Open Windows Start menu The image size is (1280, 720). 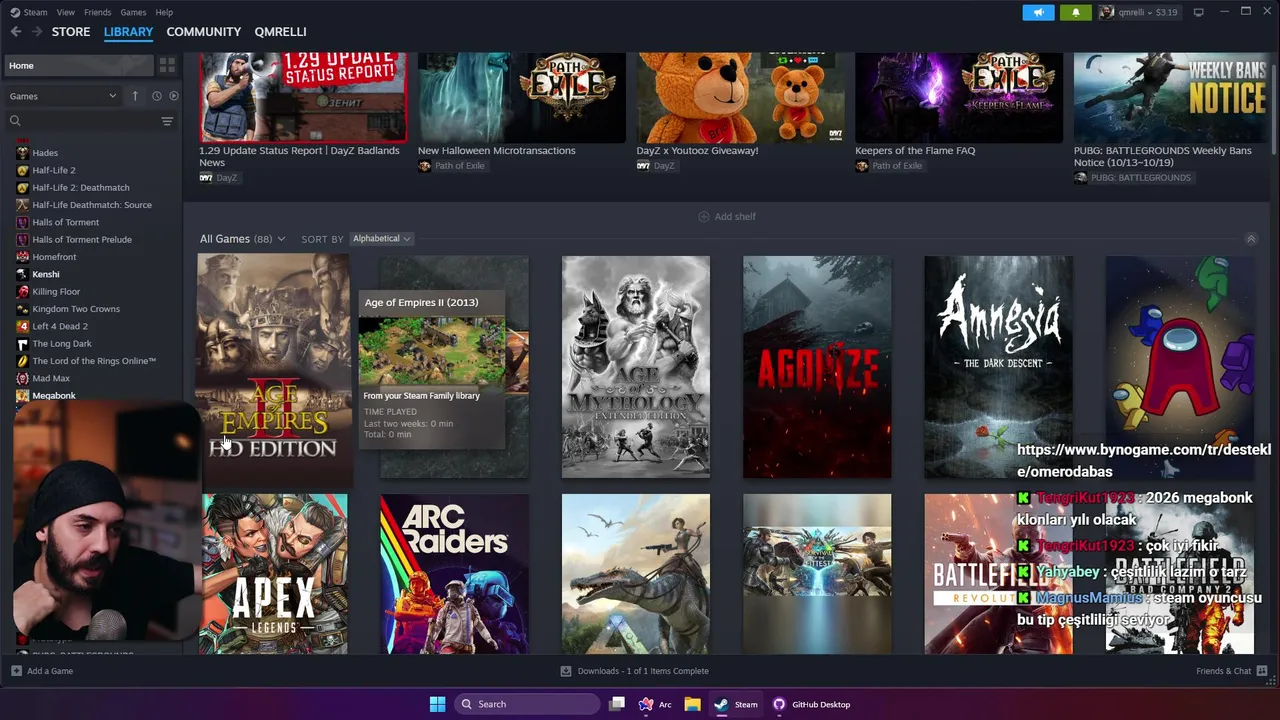(x=437, y=704)
